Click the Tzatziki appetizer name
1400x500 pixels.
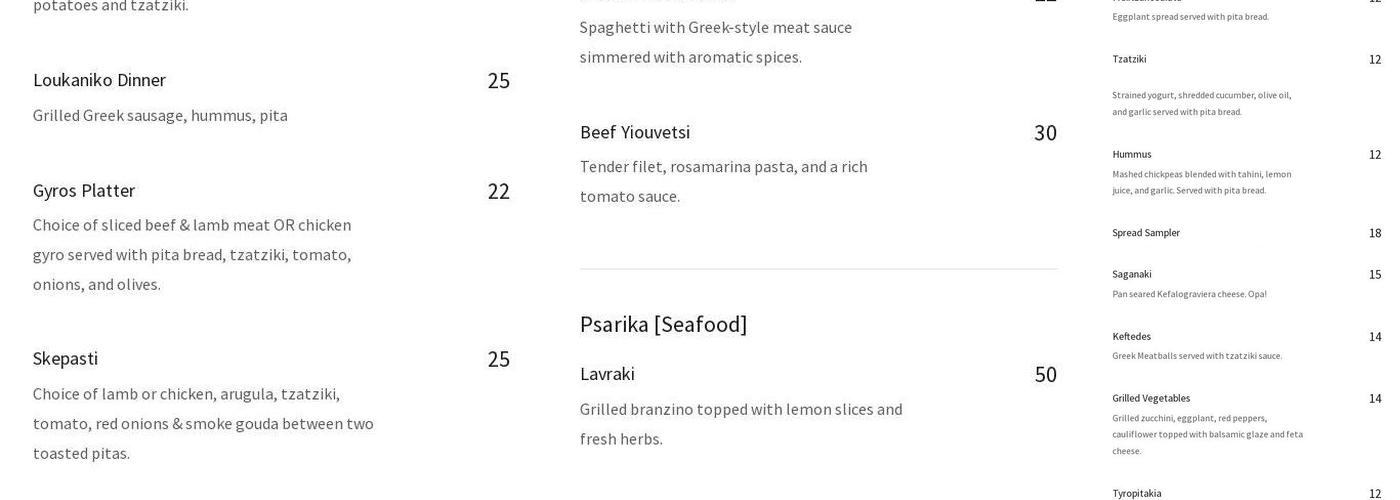pyautogui.click(x=1129, y=59)
